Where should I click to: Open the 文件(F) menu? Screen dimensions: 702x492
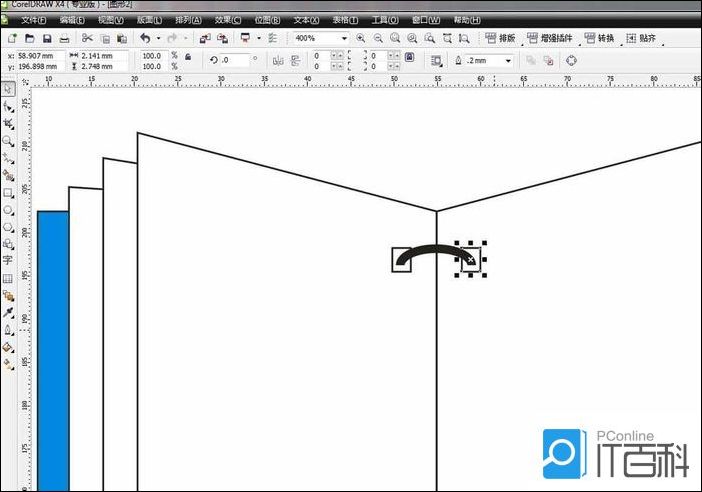click(x=34, y=20)
